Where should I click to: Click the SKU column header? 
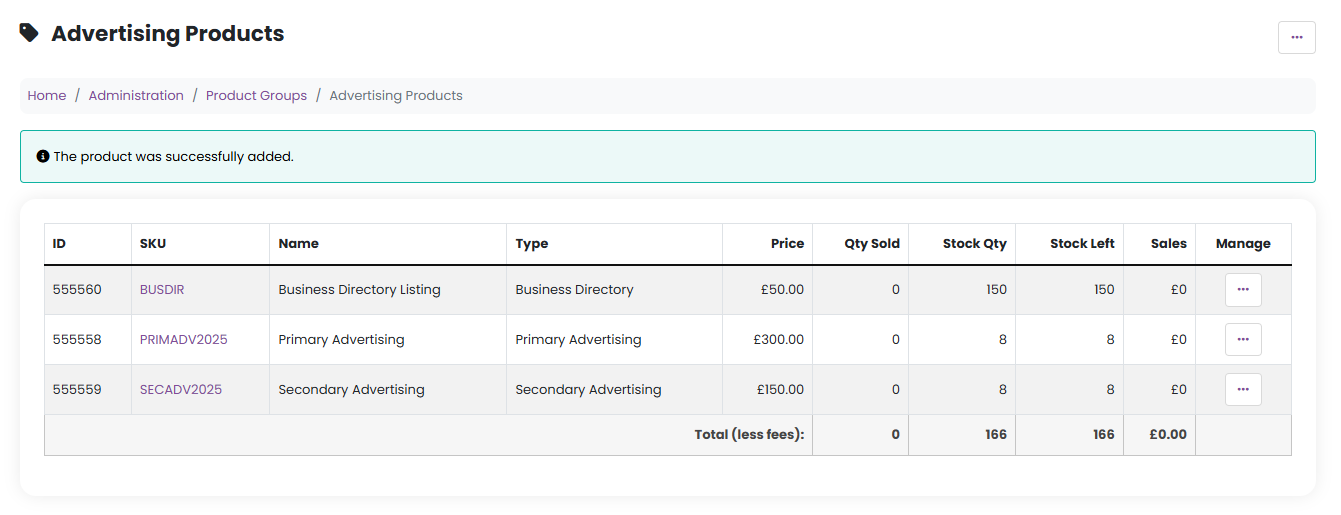click(153, 244)
